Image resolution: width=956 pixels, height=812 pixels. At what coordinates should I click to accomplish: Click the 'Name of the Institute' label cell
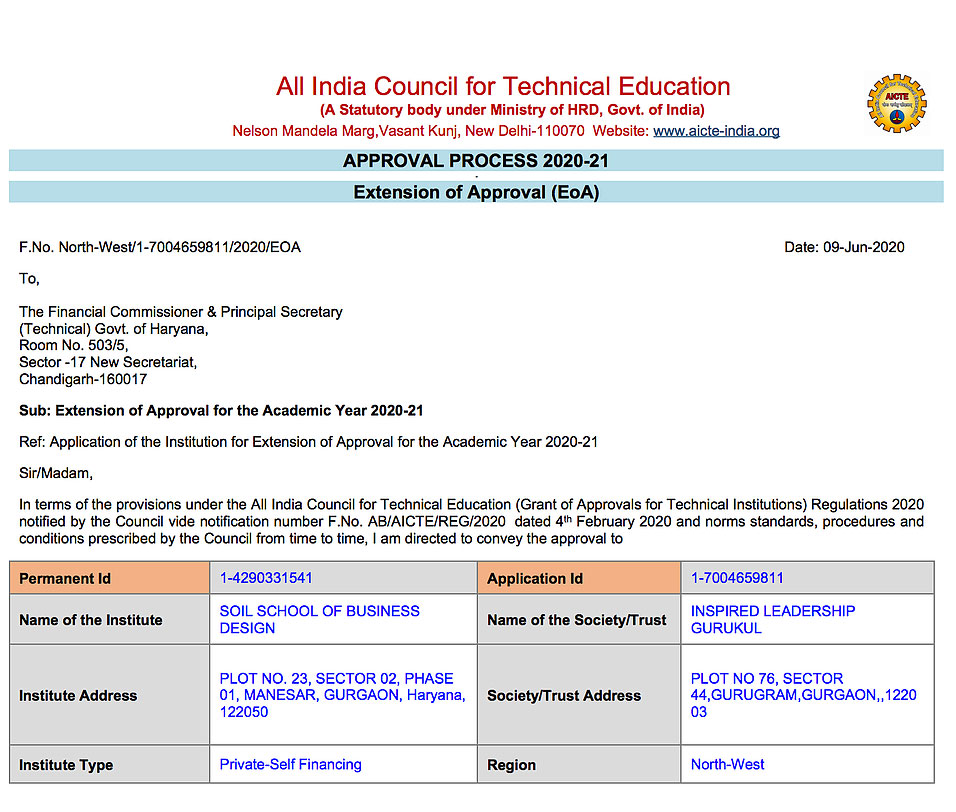click(x=110, y=619)
